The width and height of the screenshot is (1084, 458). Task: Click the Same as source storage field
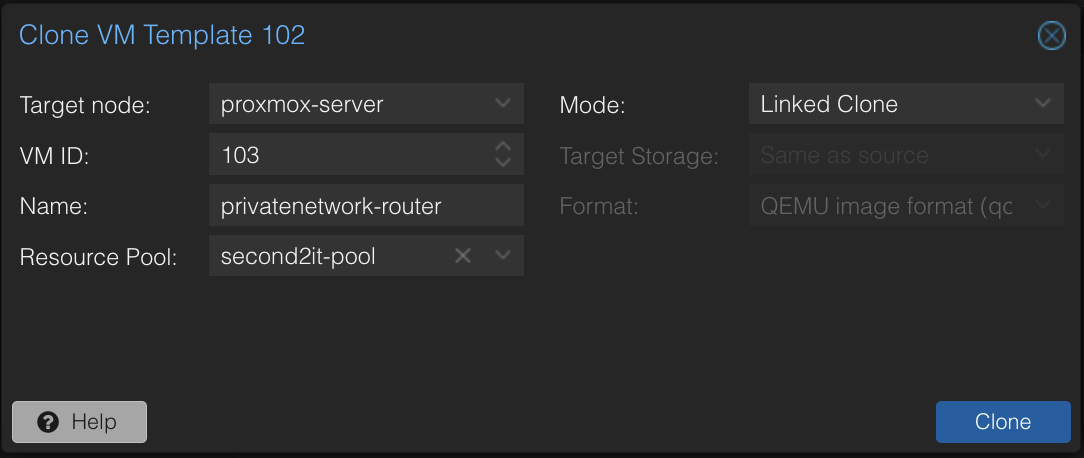pyautogui.click(x=888, y=155)
